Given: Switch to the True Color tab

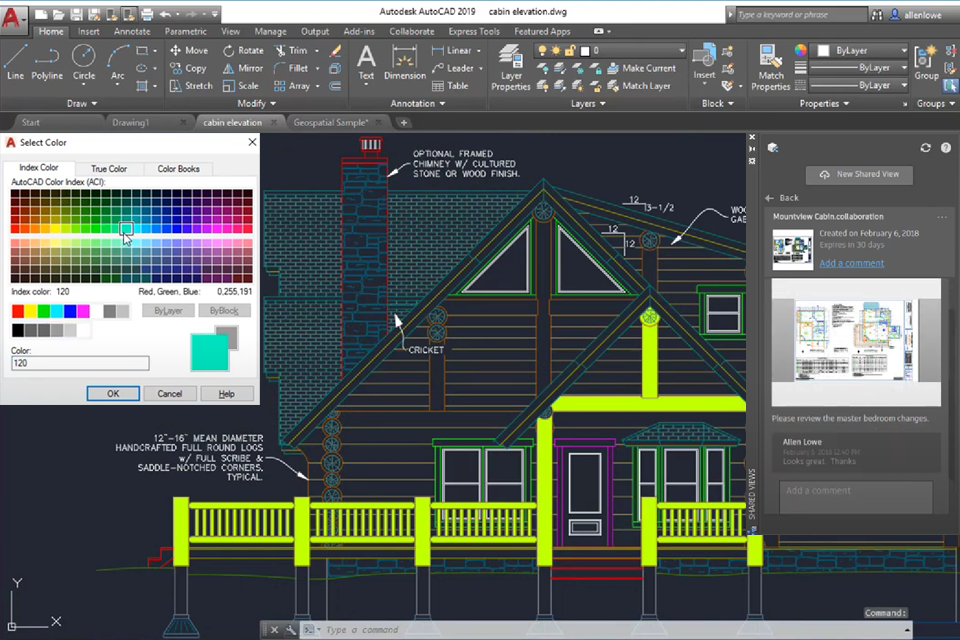Looking at the screenshot, I should pos(109,168).
